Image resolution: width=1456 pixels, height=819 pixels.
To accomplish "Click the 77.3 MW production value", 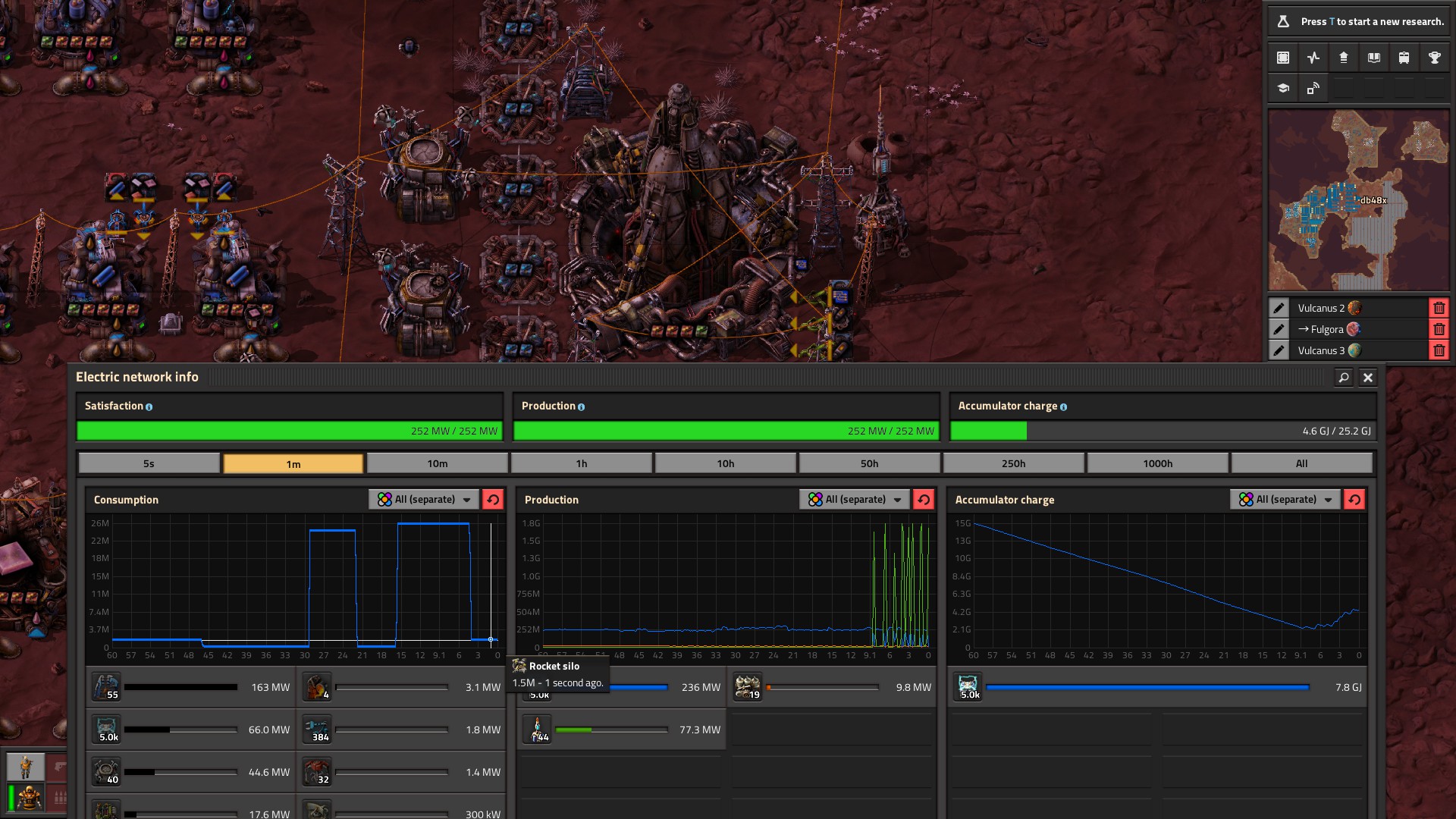I will [x=700, y=730].
